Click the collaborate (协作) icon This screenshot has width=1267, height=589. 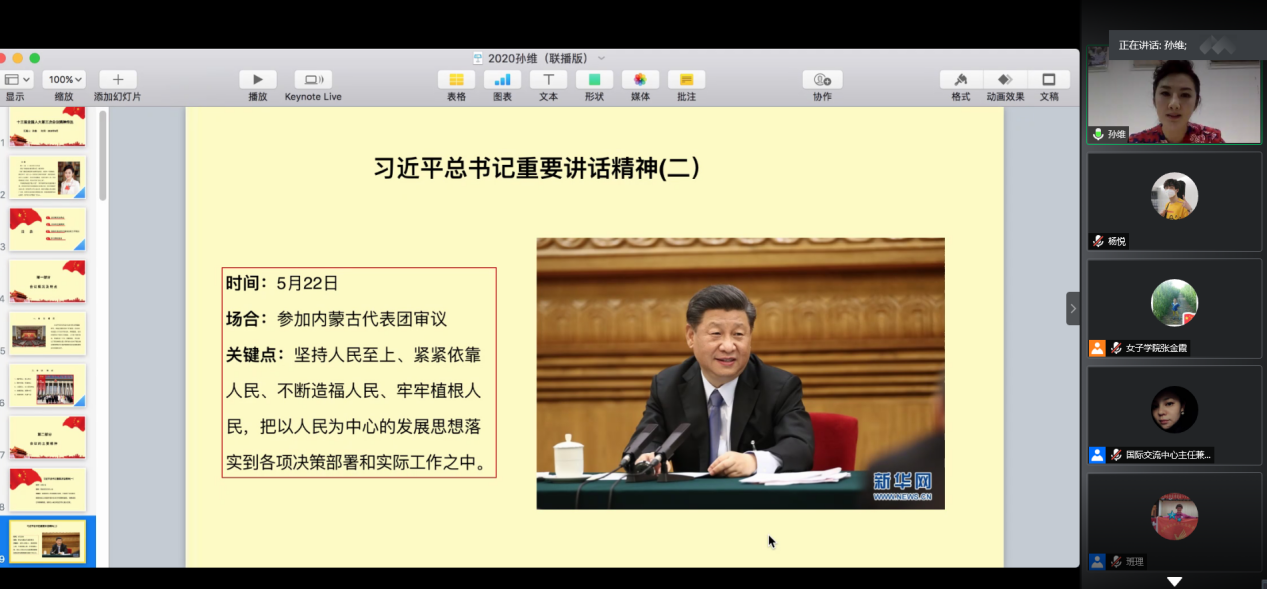[x=822, y=80]
